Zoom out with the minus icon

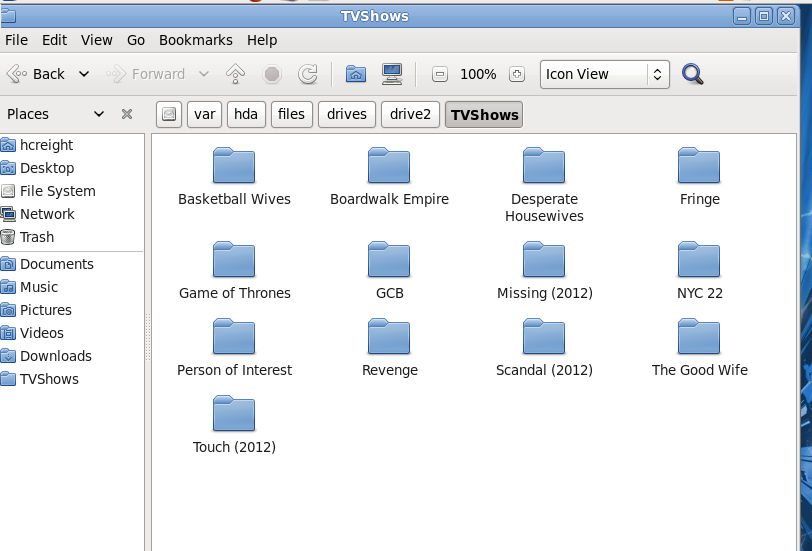440,75
